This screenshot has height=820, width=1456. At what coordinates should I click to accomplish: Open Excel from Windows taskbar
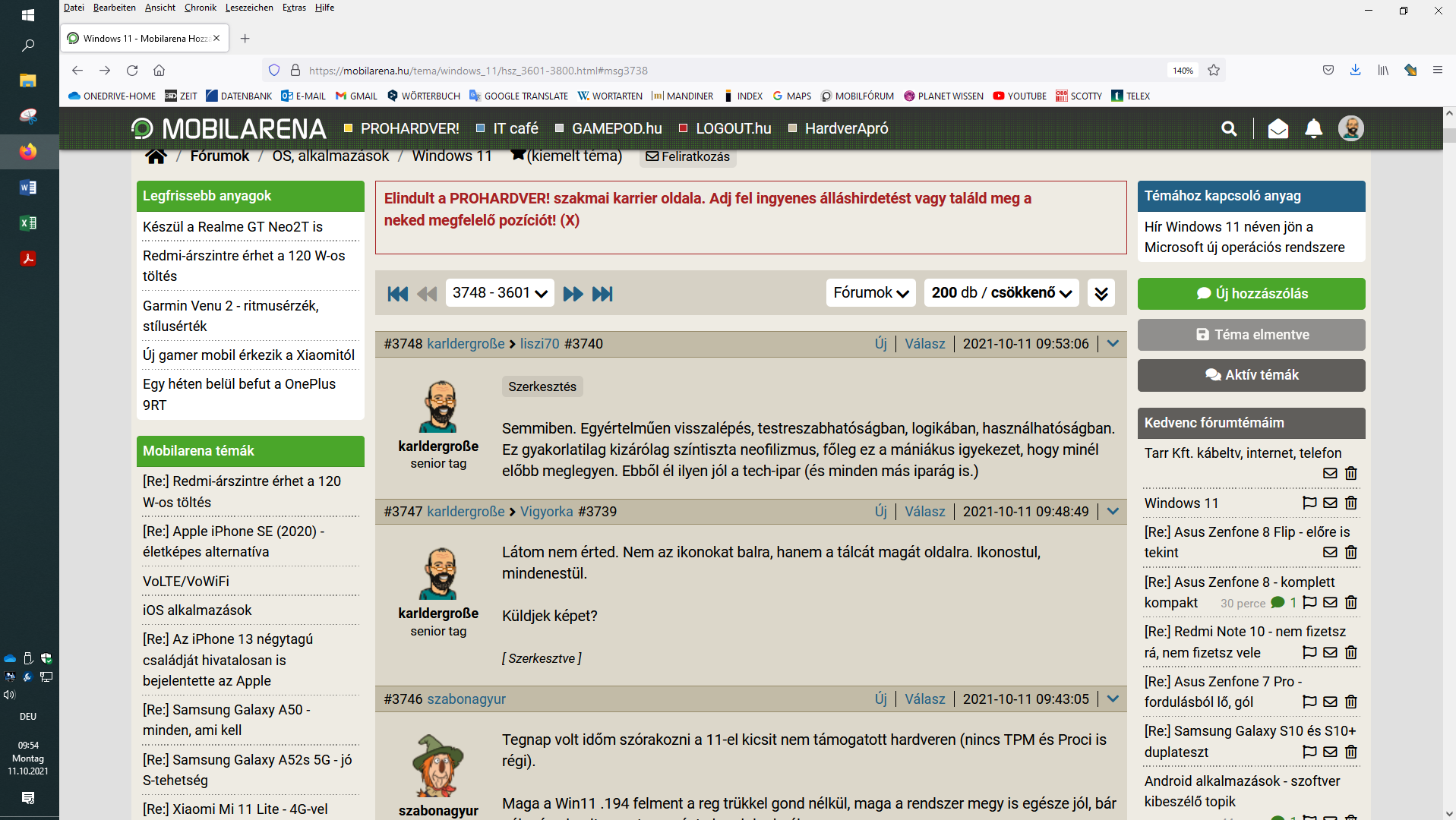coord(28,222)
